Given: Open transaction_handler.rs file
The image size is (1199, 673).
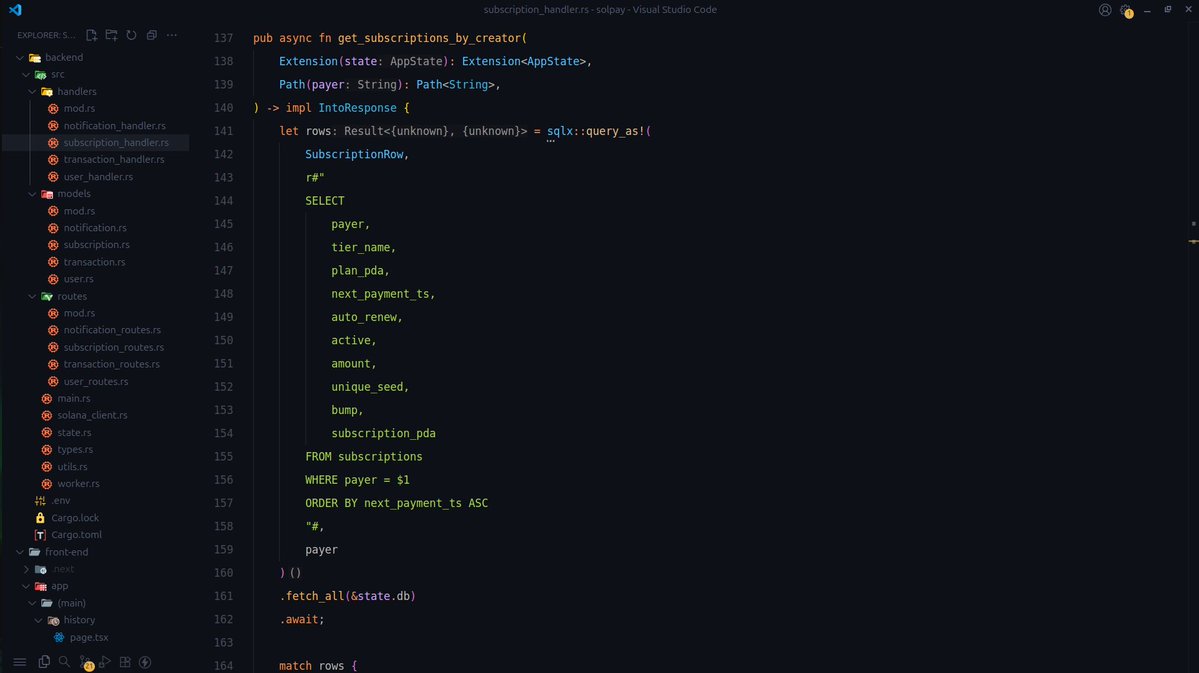Looking at the screenshot, I should coord(114,160).
